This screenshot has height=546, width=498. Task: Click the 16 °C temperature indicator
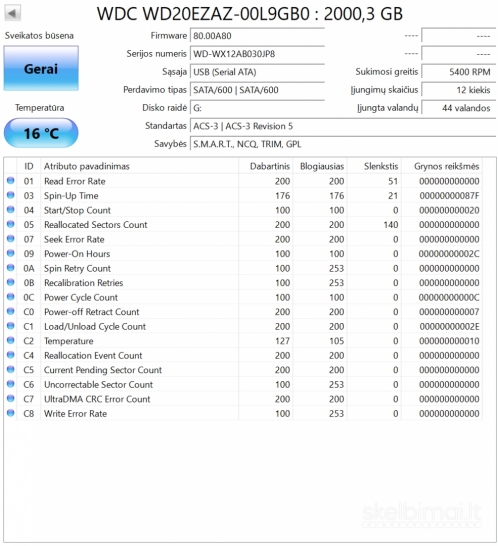click(x=41, y=133)
